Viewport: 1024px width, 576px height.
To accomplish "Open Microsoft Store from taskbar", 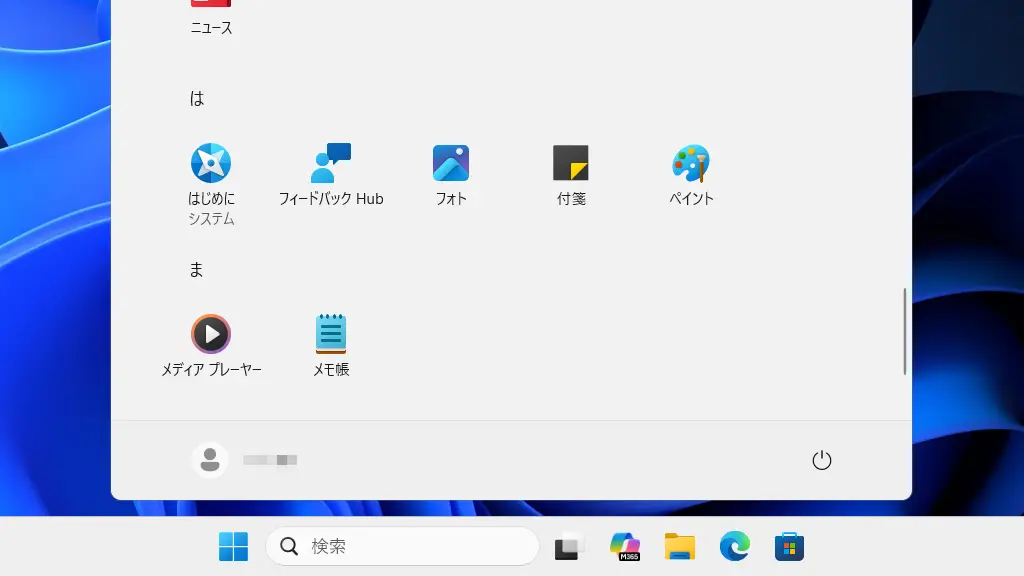I will [x=790, y=546].
